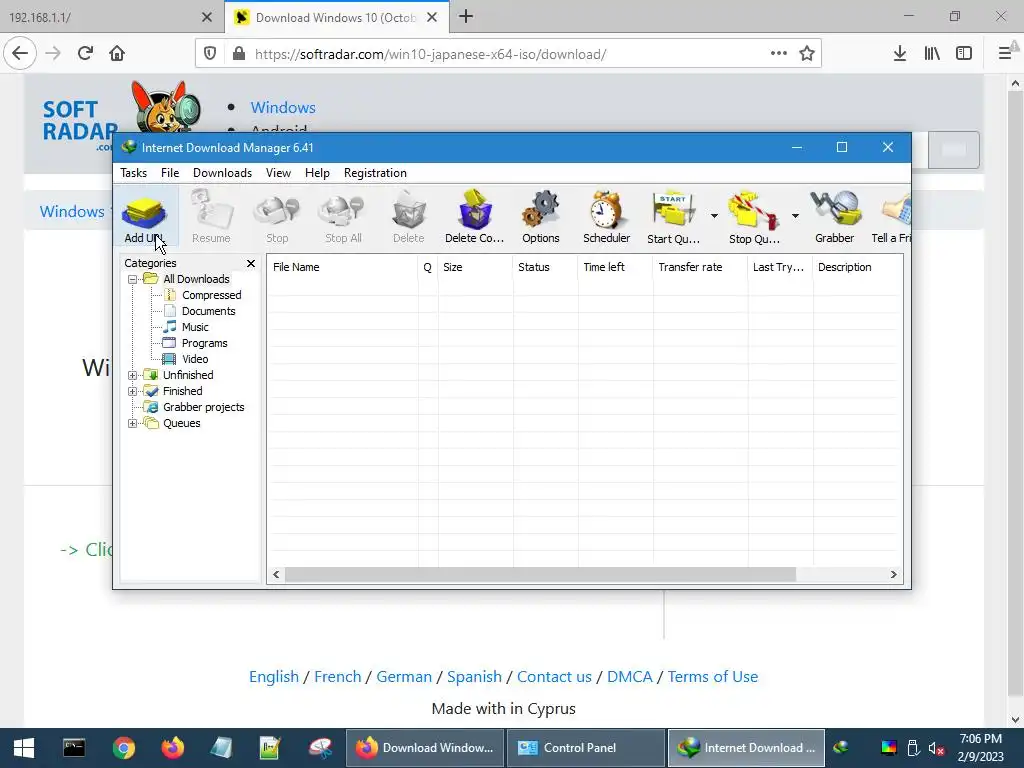Select the Music category

(195, 327)
